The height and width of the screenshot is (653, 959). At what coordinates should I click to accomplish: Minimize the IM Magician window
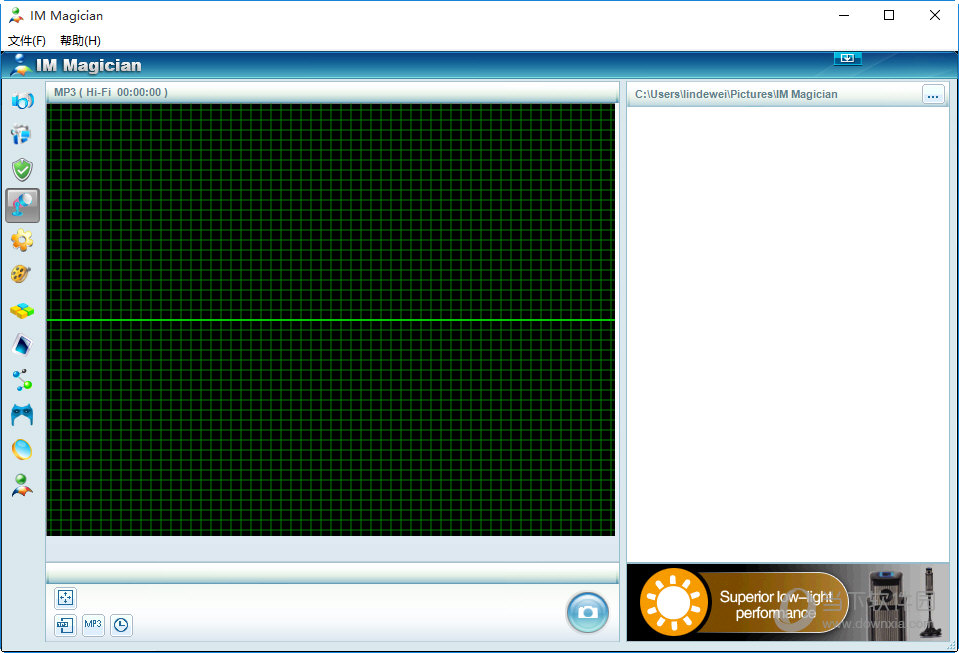(x=845, y=15)
